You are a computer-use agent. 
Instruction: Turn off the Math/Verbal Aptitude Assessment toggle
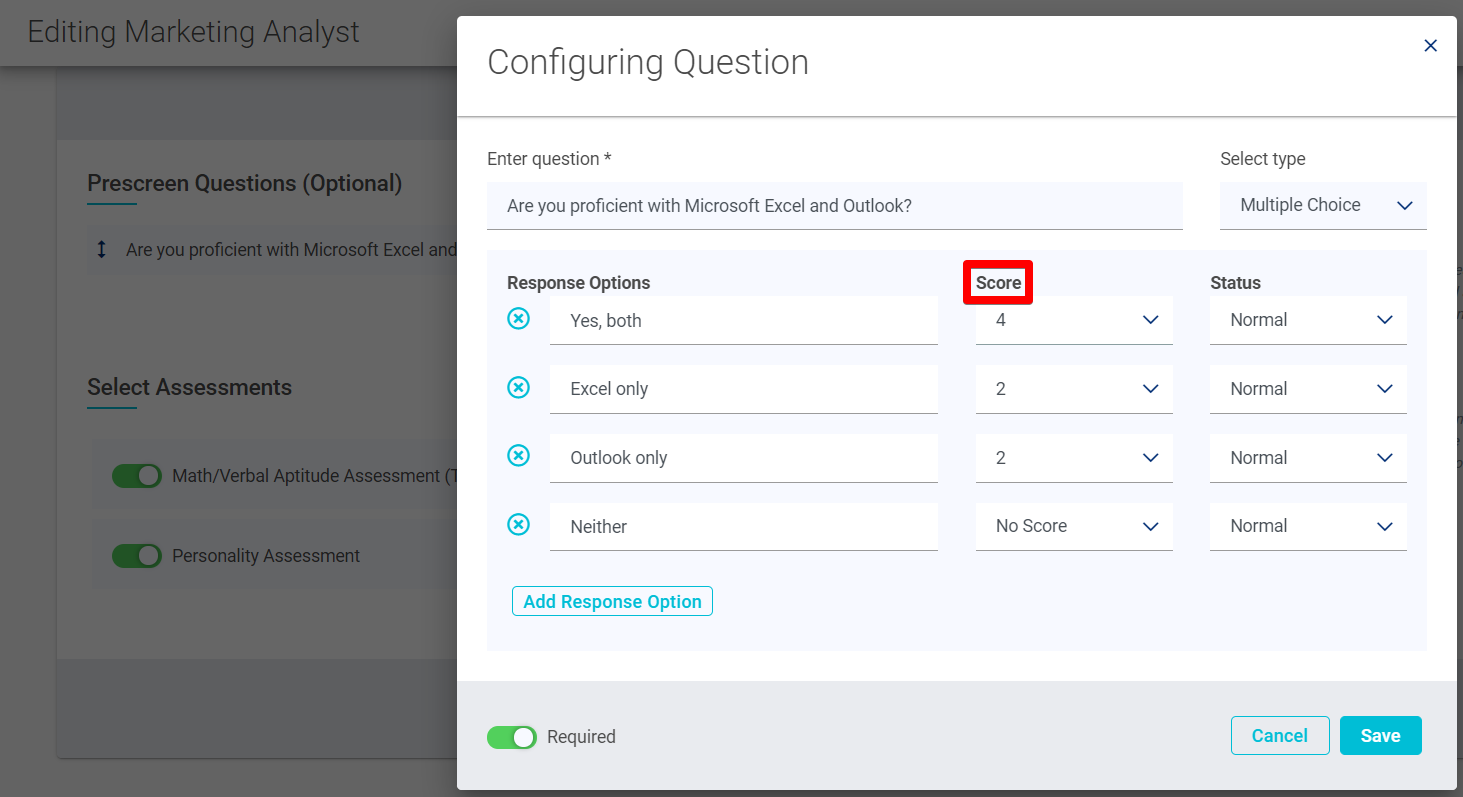pos(137,475)
